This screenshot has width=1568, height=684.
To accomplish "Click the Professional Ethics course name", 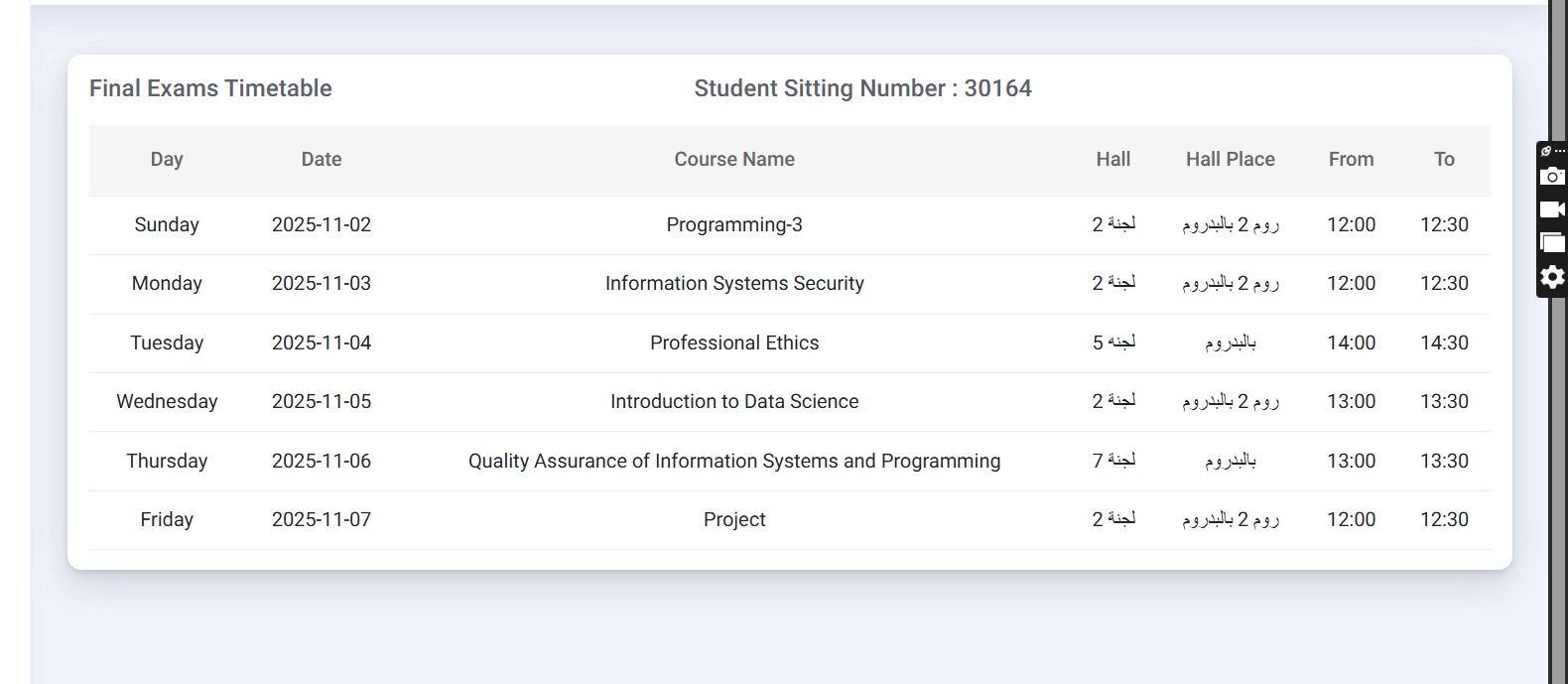I will [734, 343].
